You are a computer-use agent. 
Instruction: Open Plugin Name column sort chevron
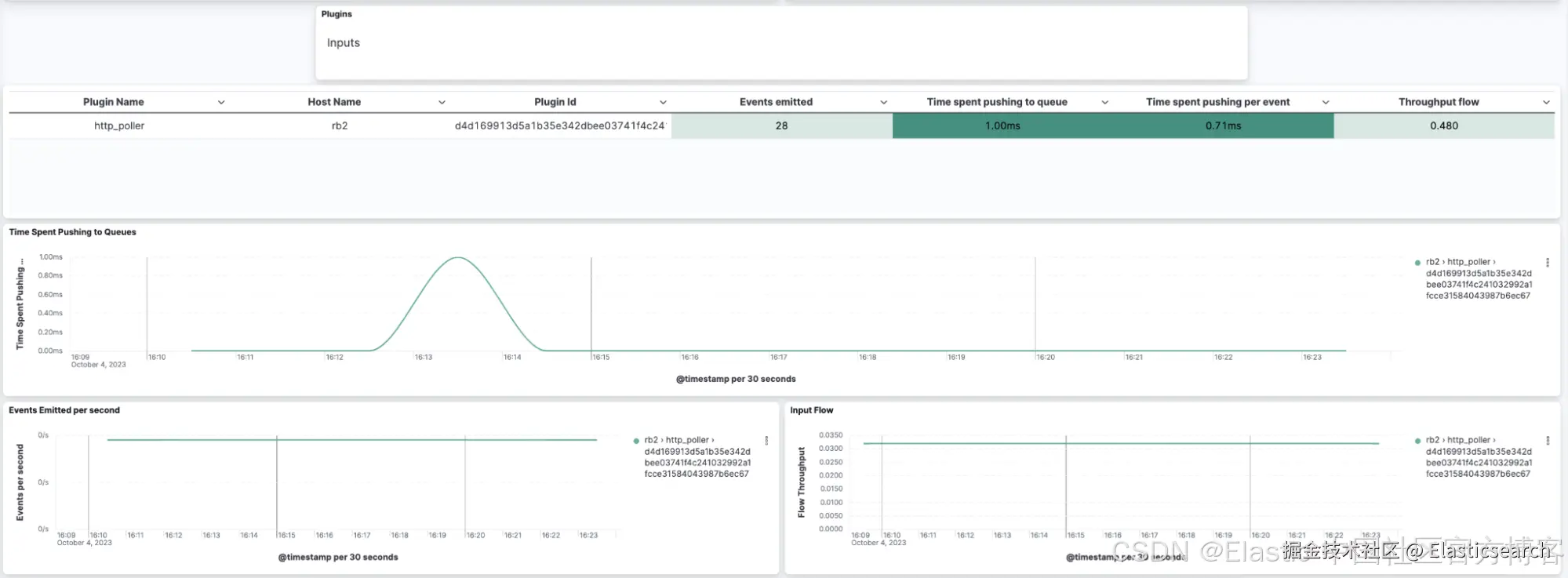[x=221, y=102]
